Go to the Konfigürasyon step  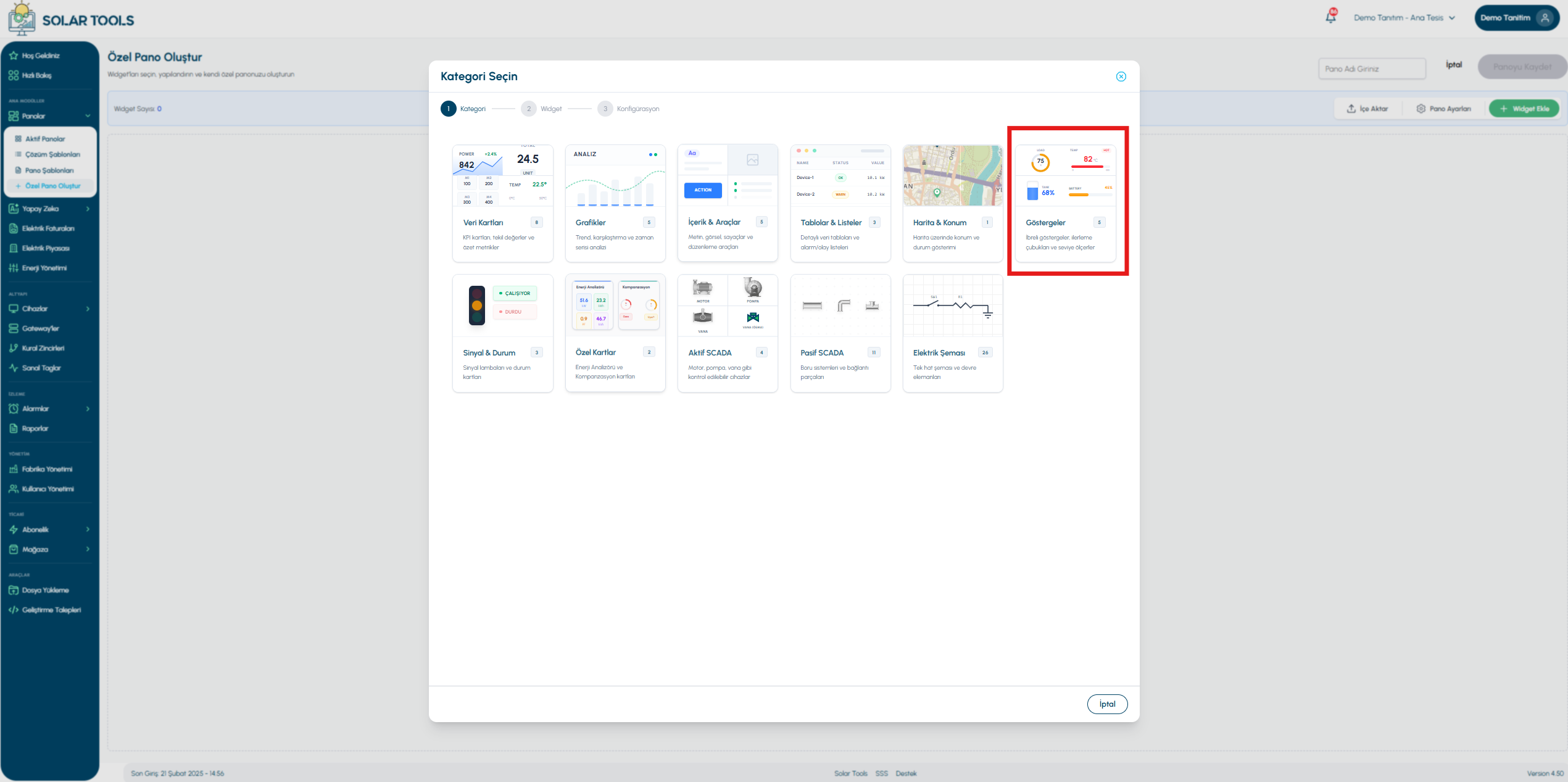click(628, 109)
